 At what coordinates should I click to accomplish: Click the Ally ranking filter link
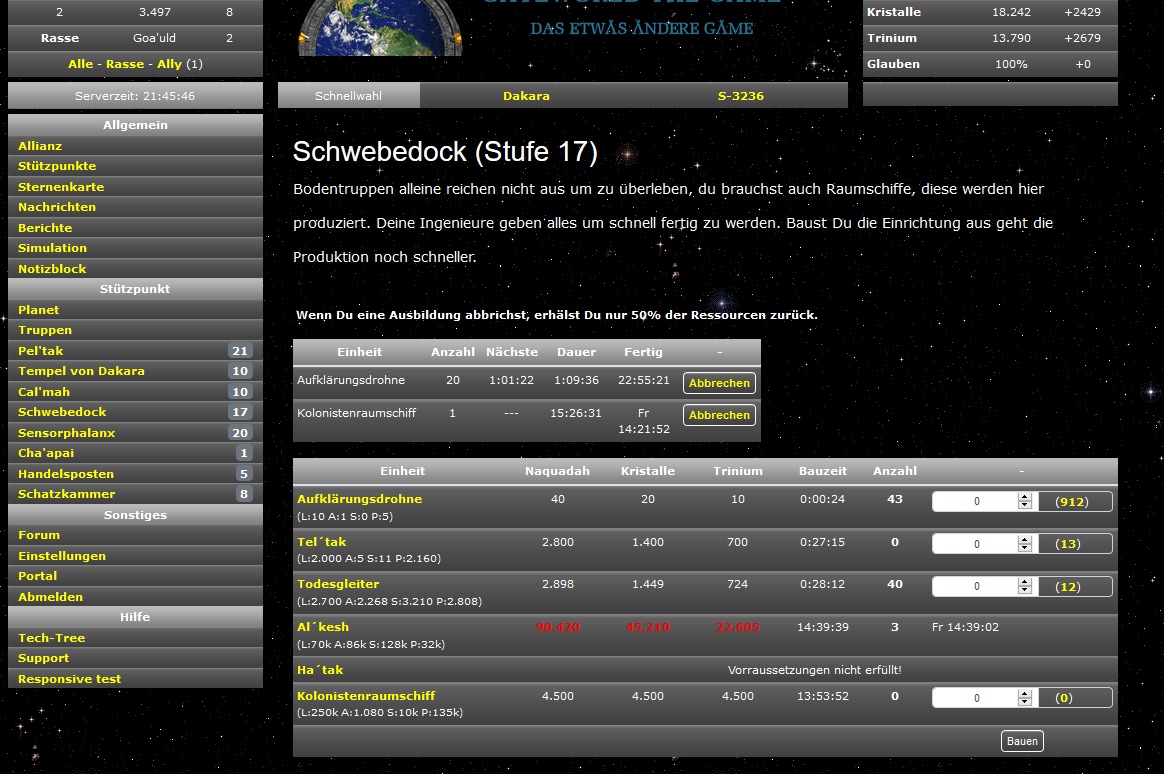(169, 64)
